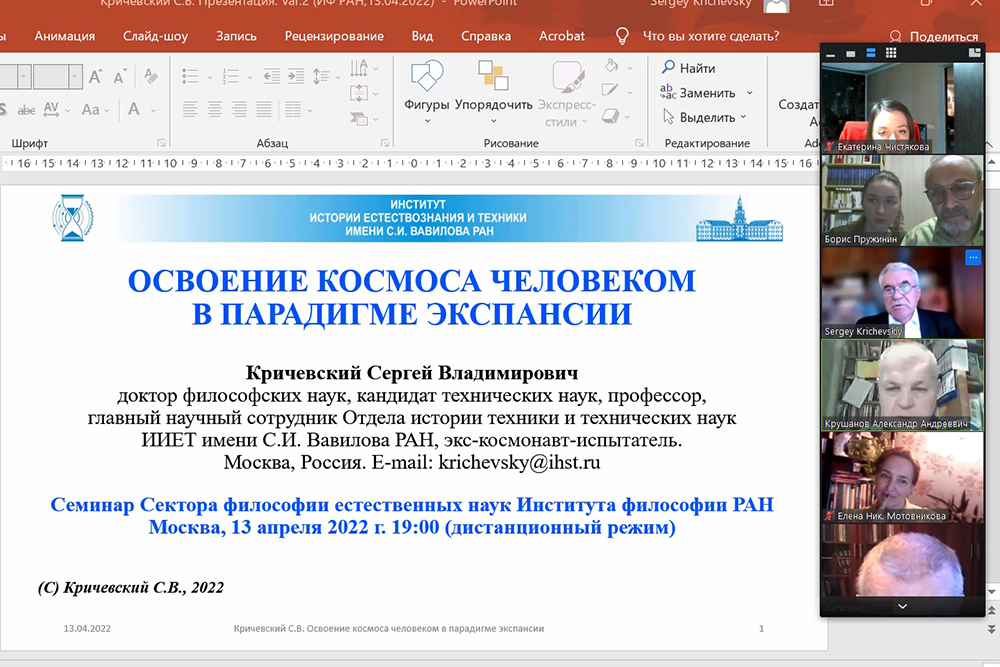The width and height of the screenshot is (1000, 667).
Task: Expand the Выделить dropdown
Action: (x=743, y=117)
